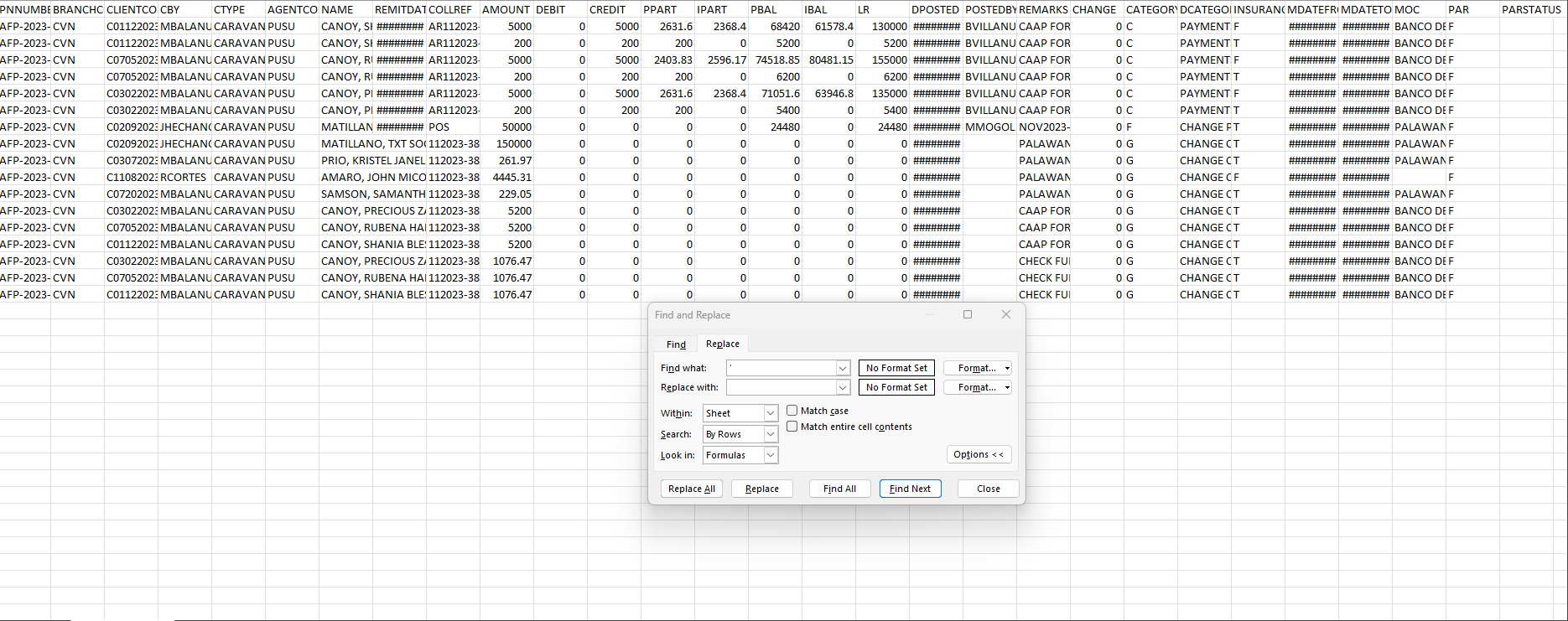Select the MOC header cell
Viewport: 1568px width, 621px height.
coord(1419,9)
